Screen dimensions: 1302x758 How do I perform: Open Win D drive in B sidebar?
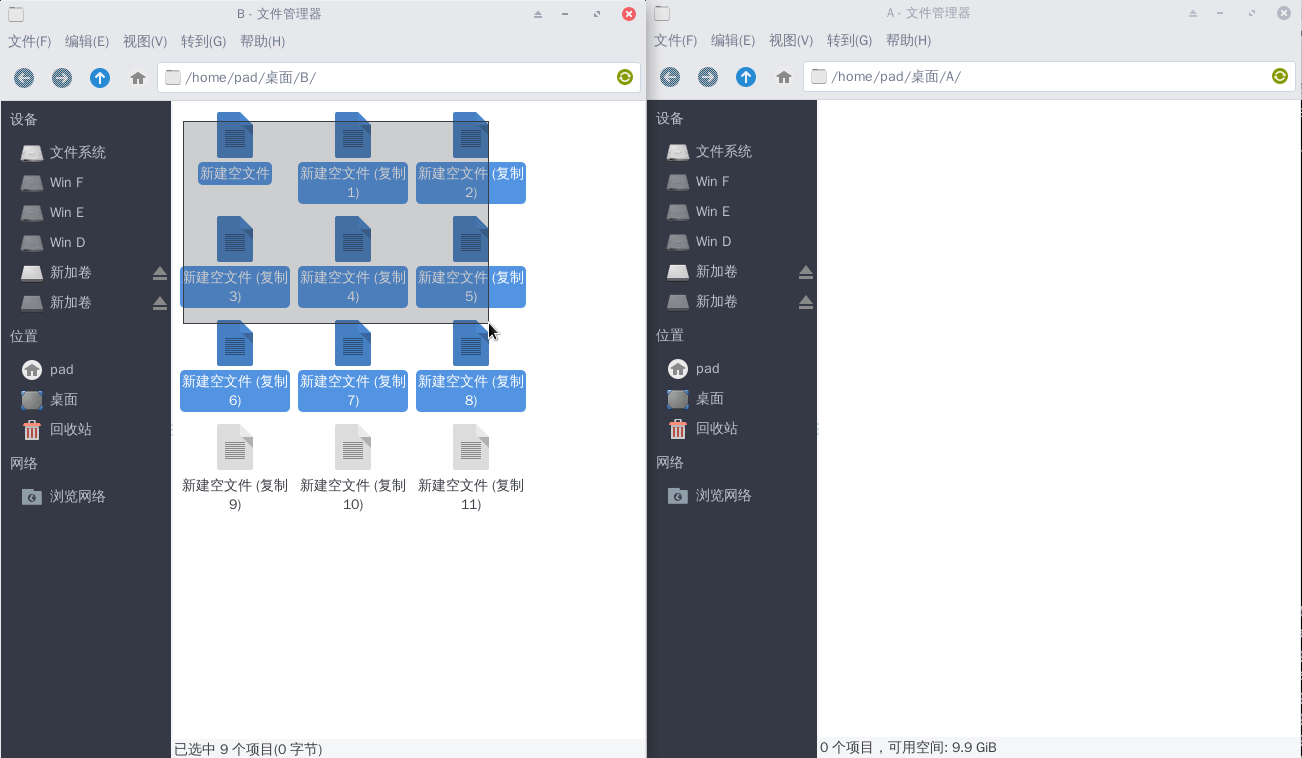[x=67, y=242]
